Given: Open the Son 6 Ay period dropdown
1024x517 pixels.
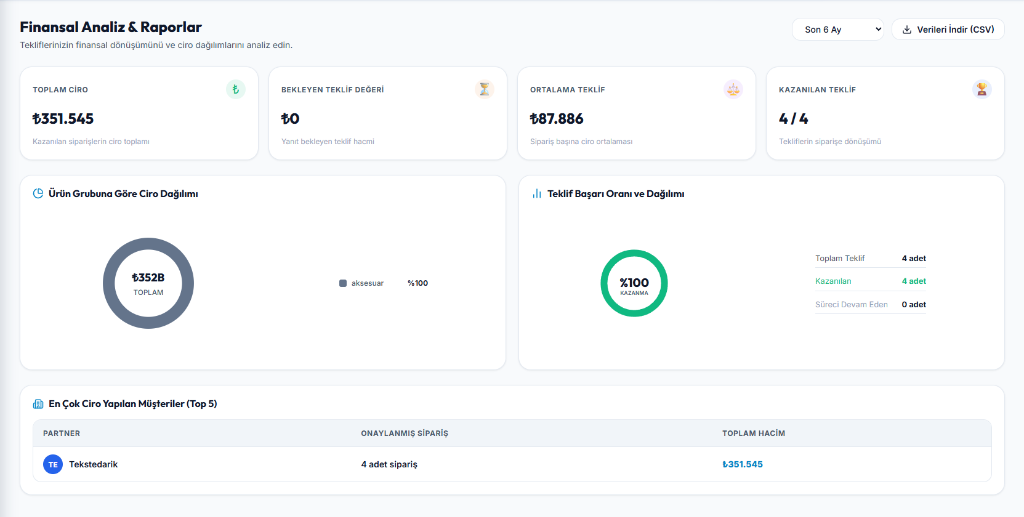Looking at the screenshot, I should (838, 29).
